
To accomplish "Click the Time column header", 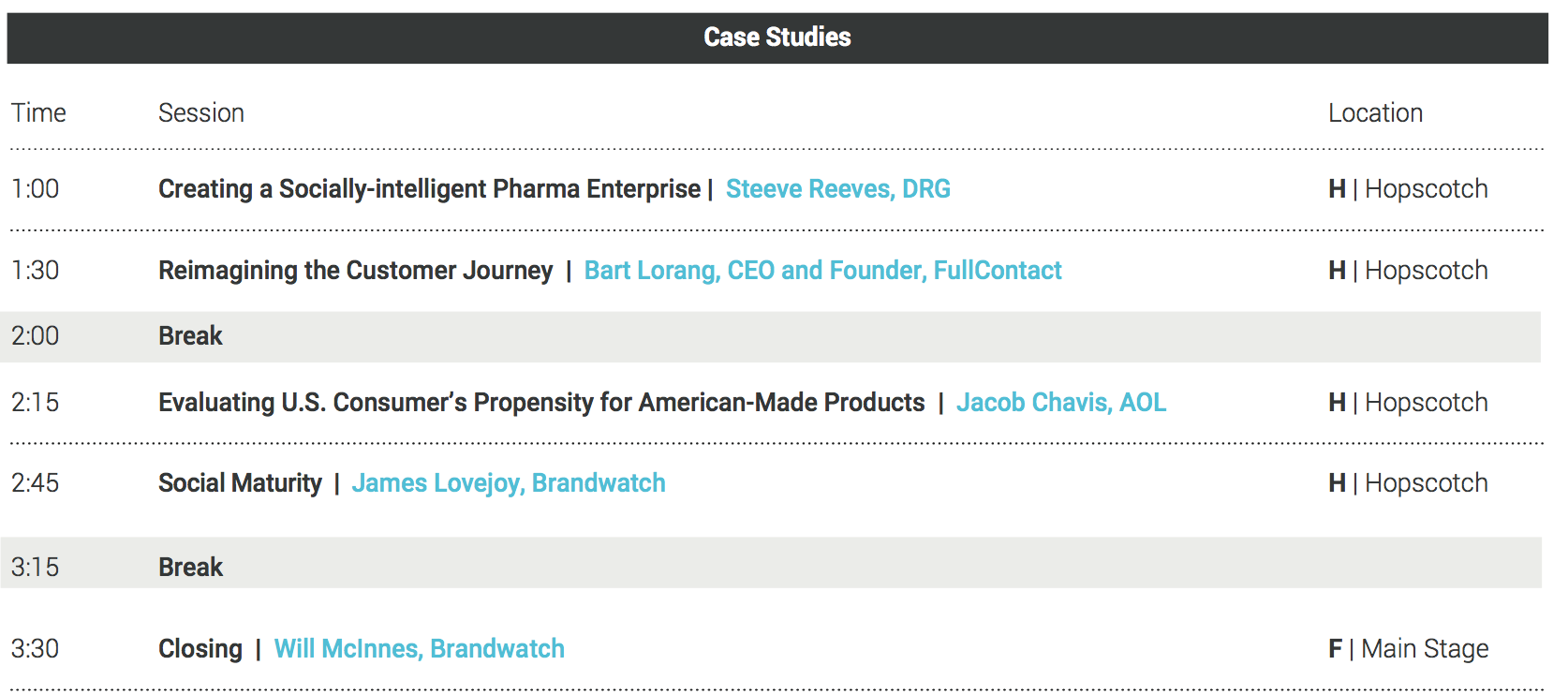I will coord(38,113).
